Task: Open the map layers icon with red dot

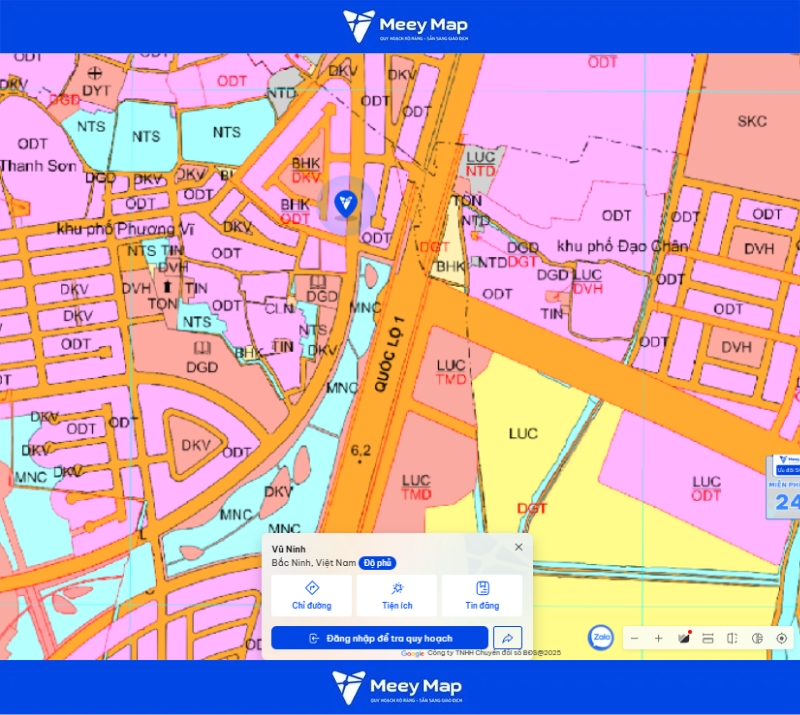Action: 684,638
